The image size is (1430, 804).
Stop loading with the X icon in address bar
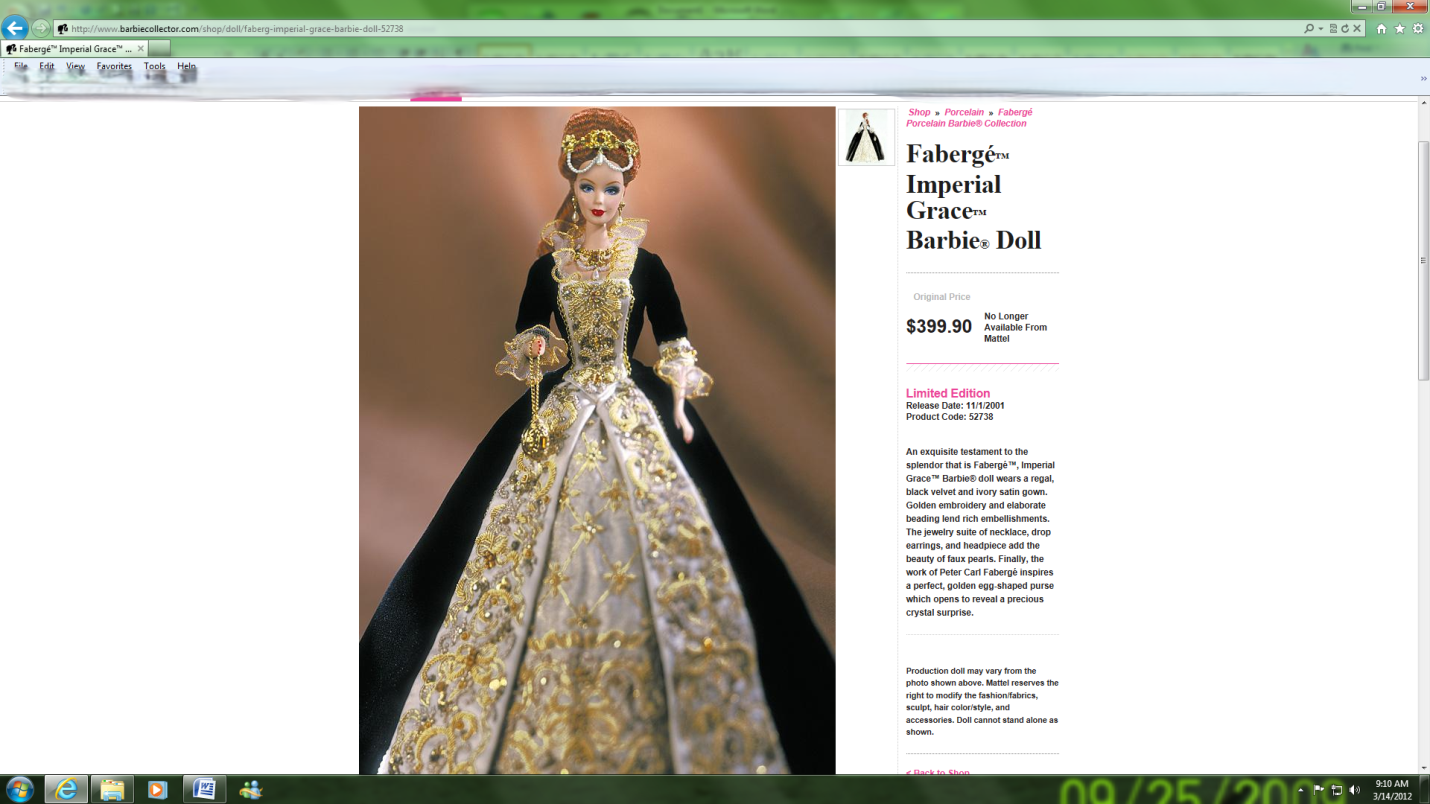(1357, 29)
